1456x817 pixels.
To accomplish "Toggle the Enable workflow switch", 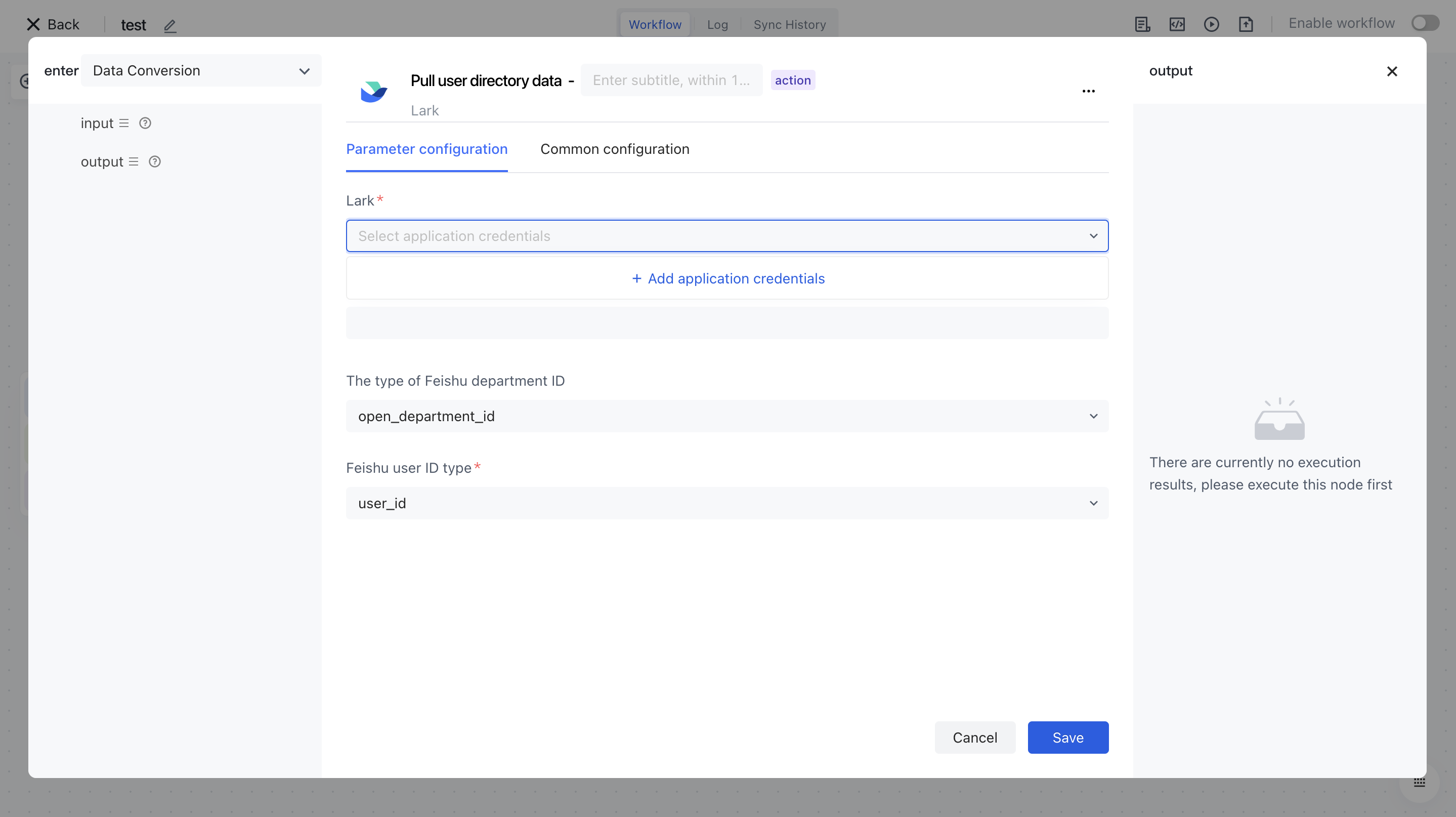I will click(x=1425, y=23).
